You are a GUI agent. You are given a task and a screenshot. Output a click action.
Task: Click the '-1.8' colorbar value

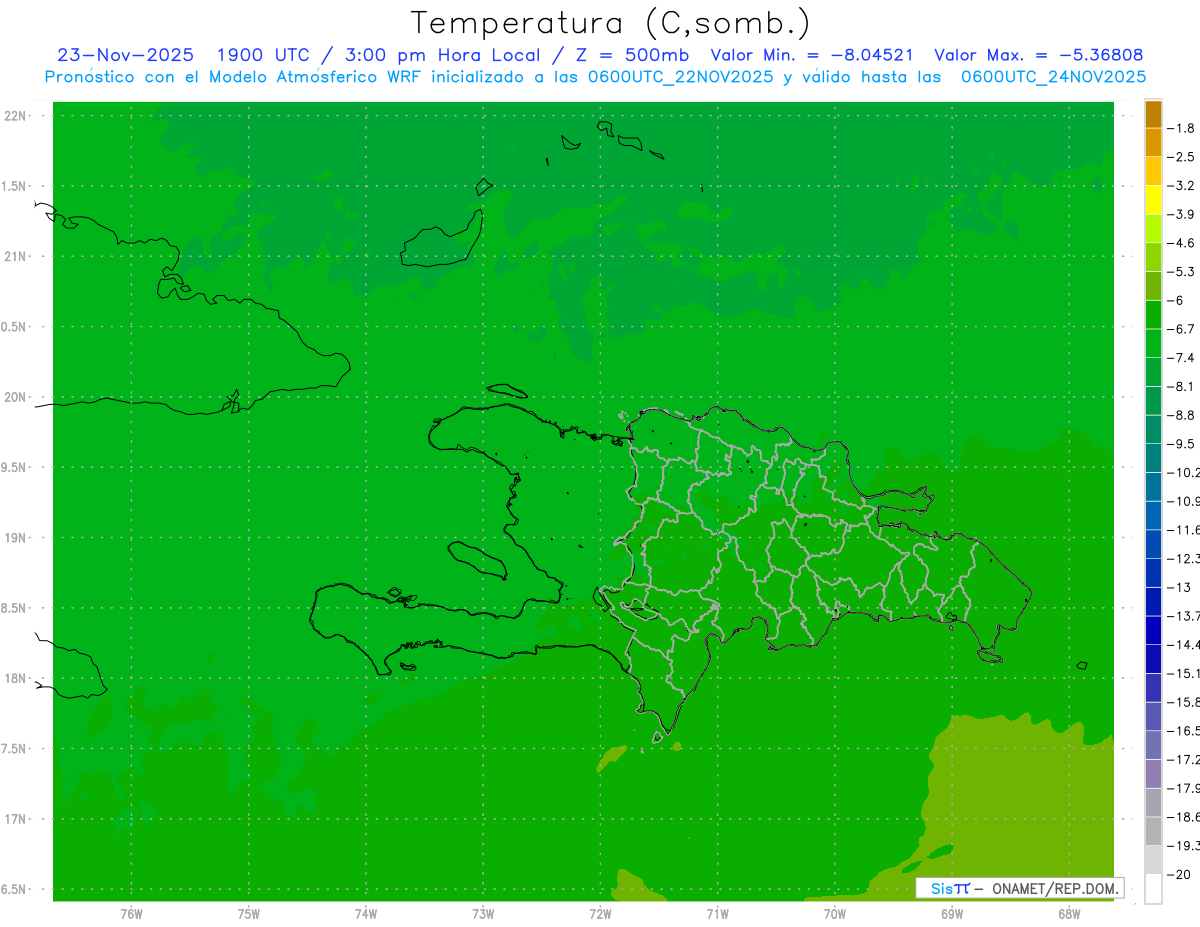[x=1181, y=128]
